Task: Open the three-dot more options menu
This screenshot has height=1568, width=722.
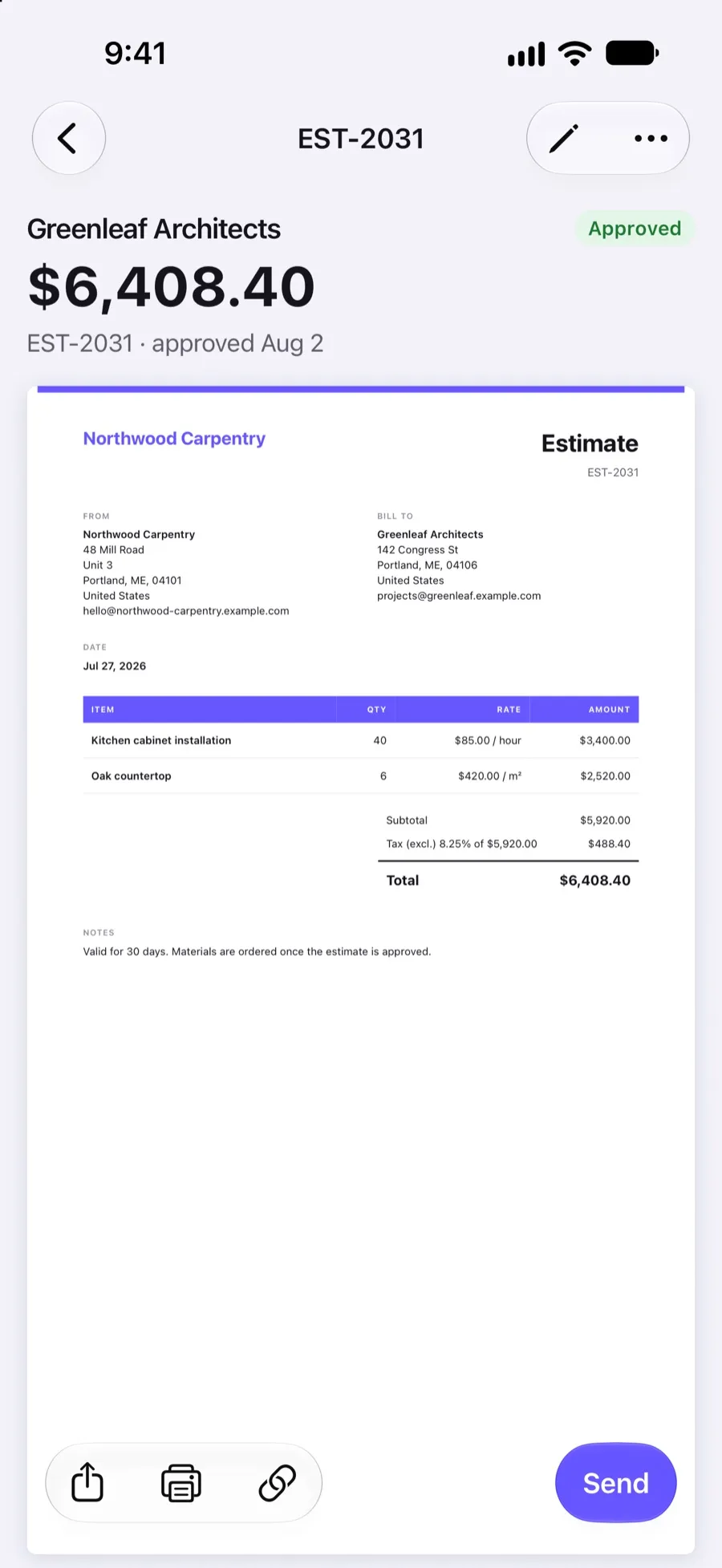Action: tap(651, 138)
